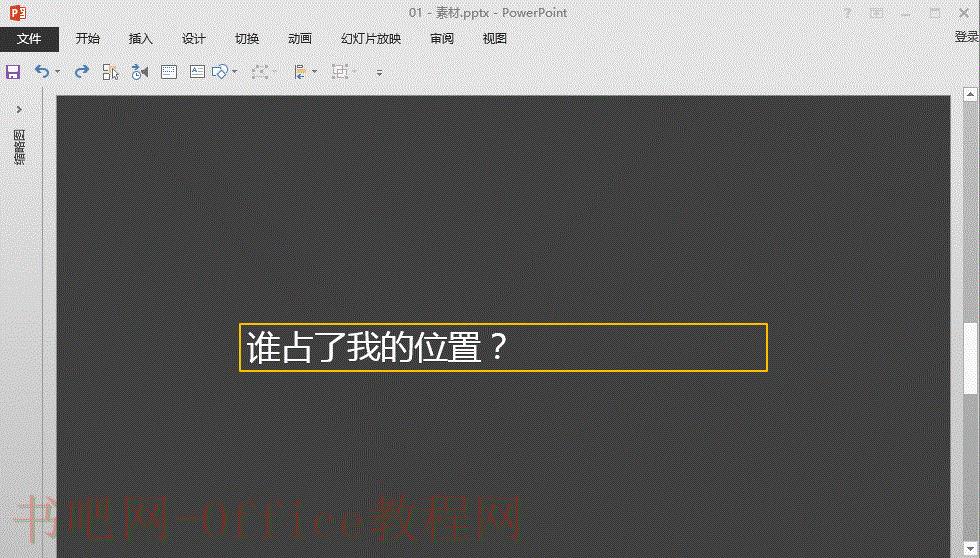Click the text box 谁占了我的位置？
The width and height of the screenshot is (980, 558).
(503, 347)
